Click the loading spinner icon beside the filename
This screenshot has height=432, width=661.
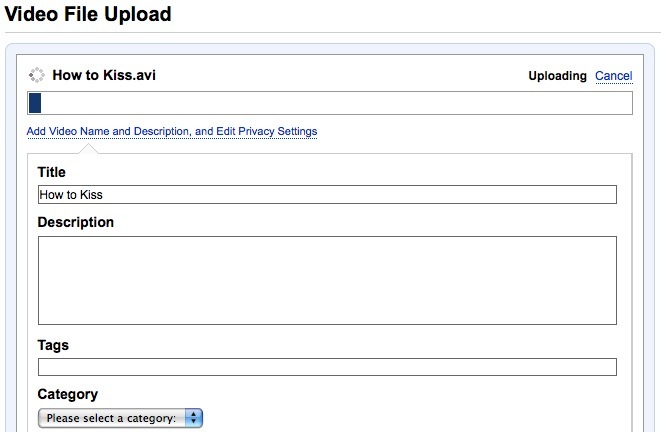(38, 75)
